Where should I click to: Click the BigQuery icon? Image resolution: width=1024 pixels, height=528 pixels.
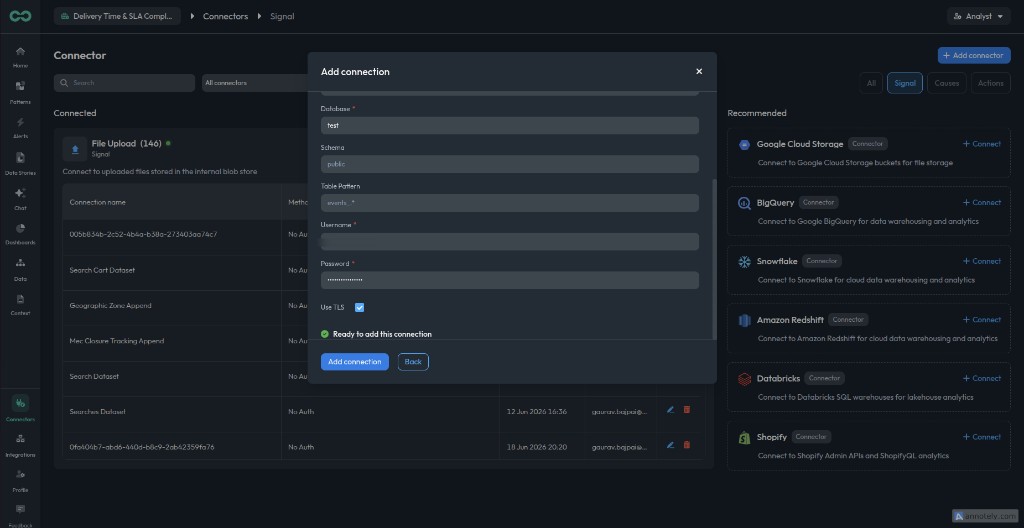[x=744, y=203]
